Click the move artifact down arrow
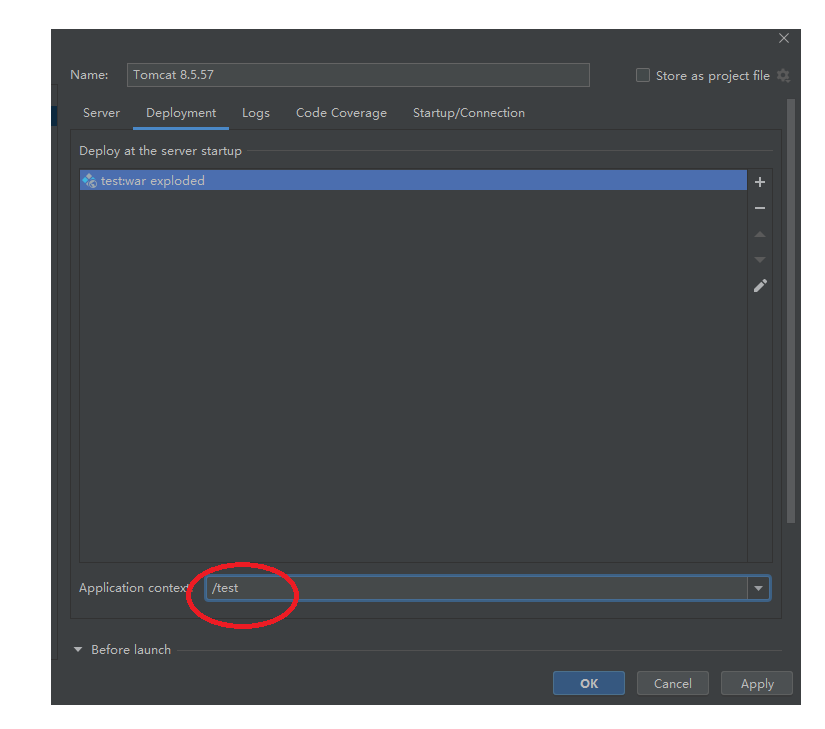The image size is (825, 729). tap(760, 260)
